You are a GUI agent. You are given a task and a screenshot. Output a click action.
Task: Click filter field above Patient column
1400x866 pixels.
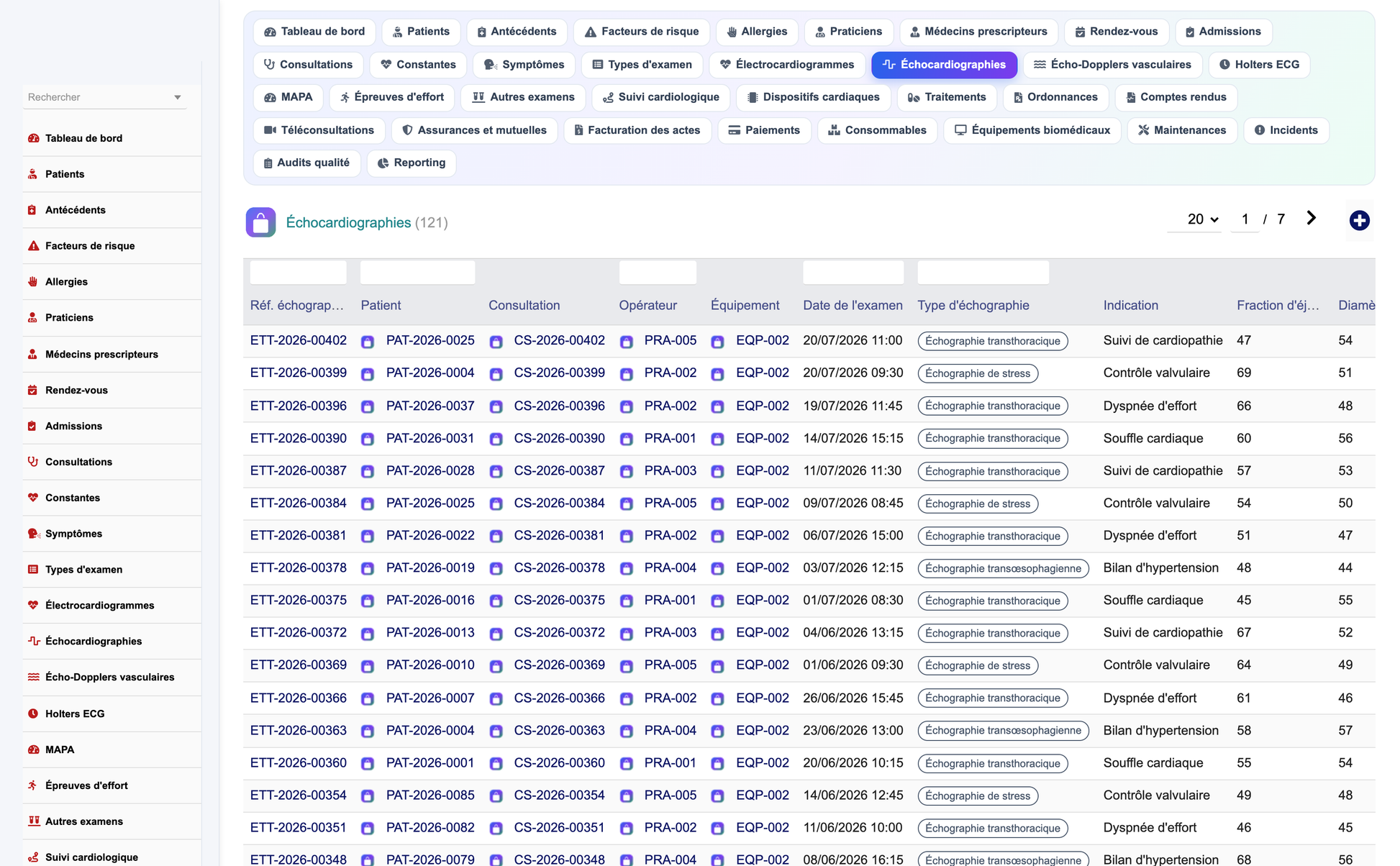(x=417, y=273)
